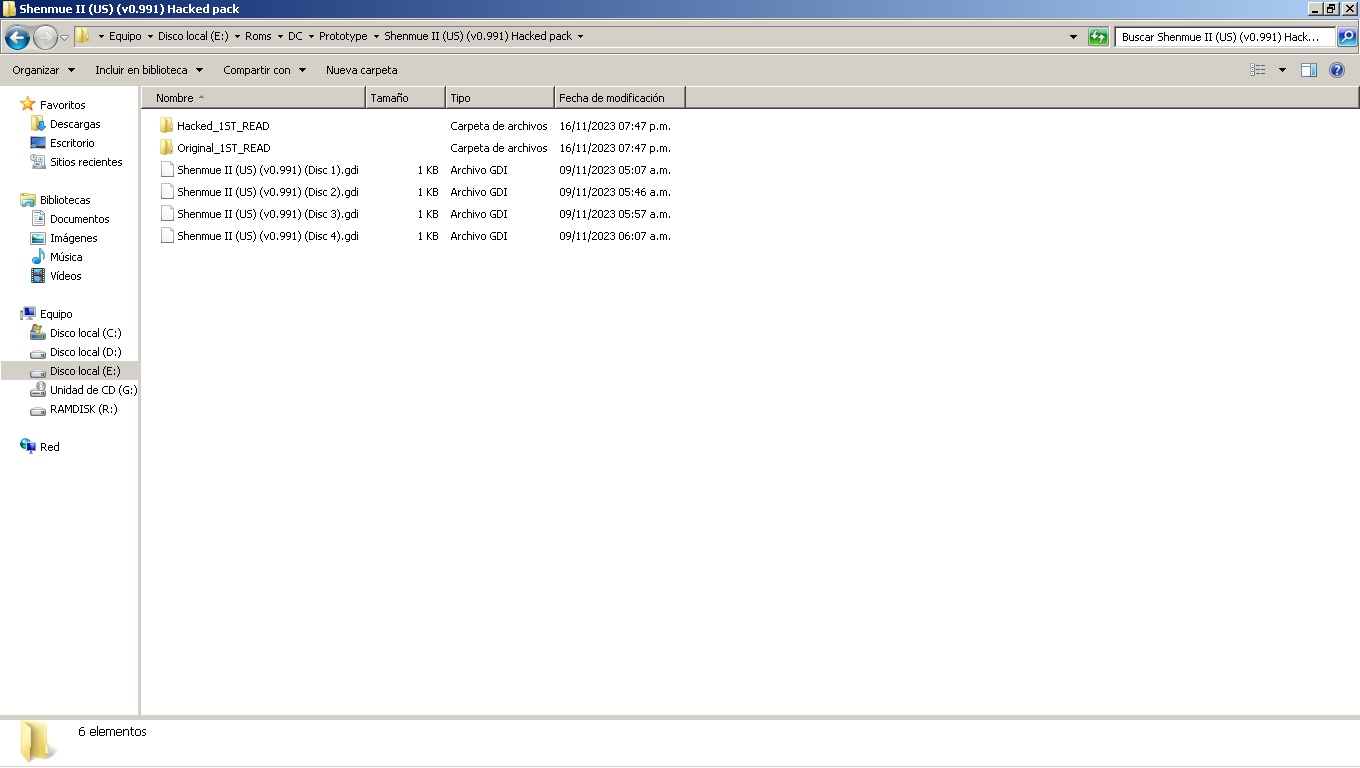The image size is (1360, 768).
Task: Open the Organizar menu
Action: [x=44, y=70]
